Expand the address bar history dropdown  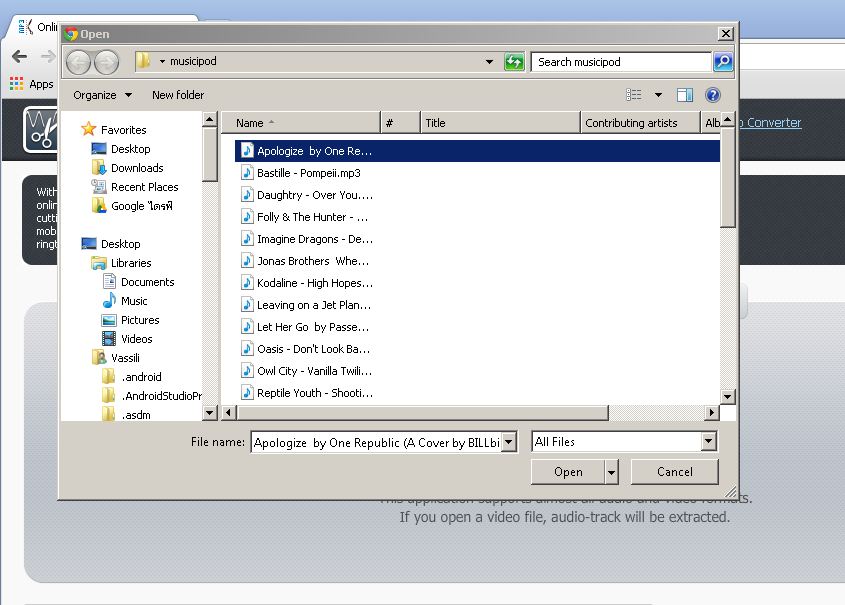click(489, 62)
